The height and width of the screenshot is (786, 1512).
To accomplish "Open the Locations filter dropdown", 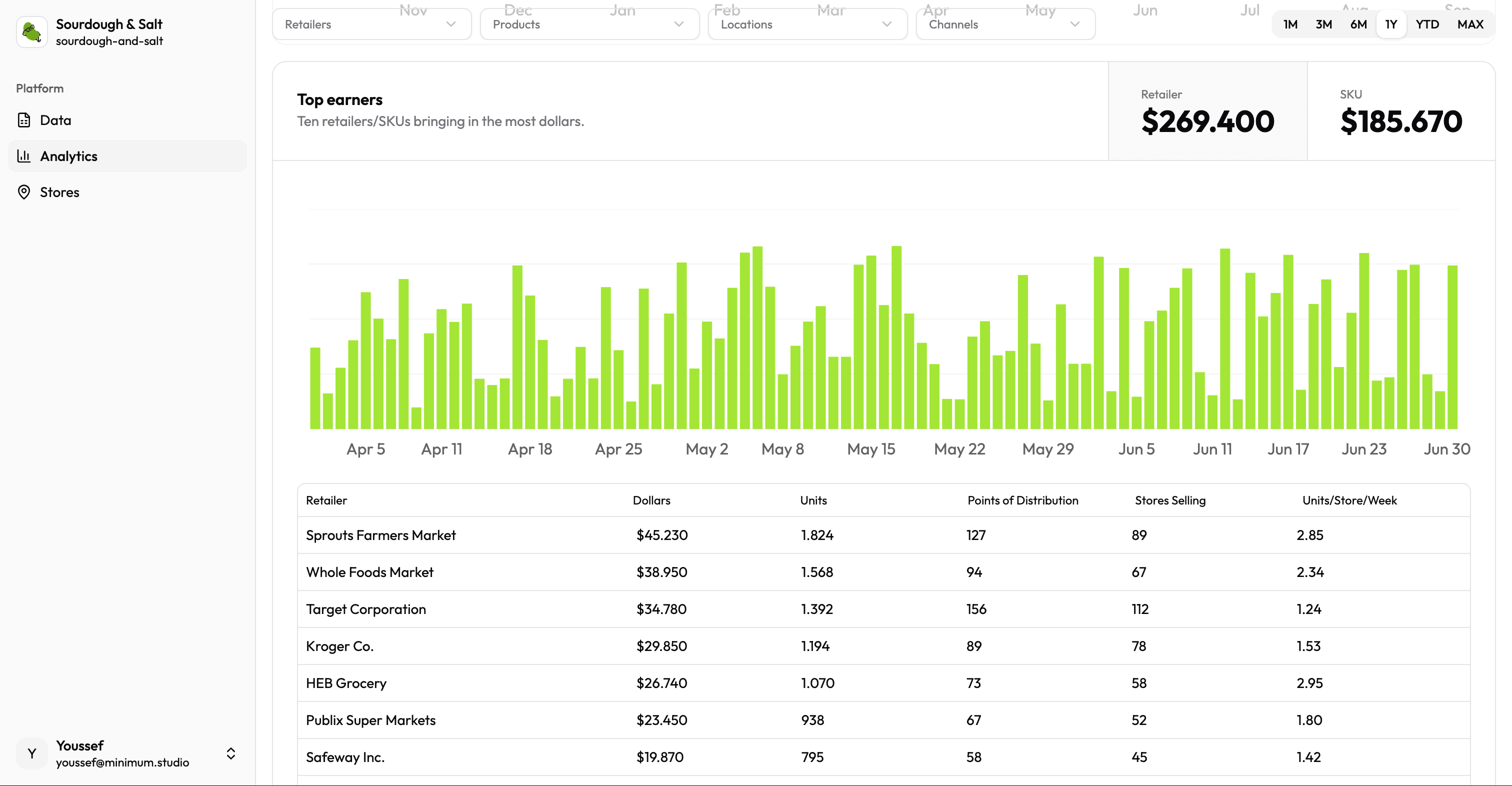I will tap(806, 24).
